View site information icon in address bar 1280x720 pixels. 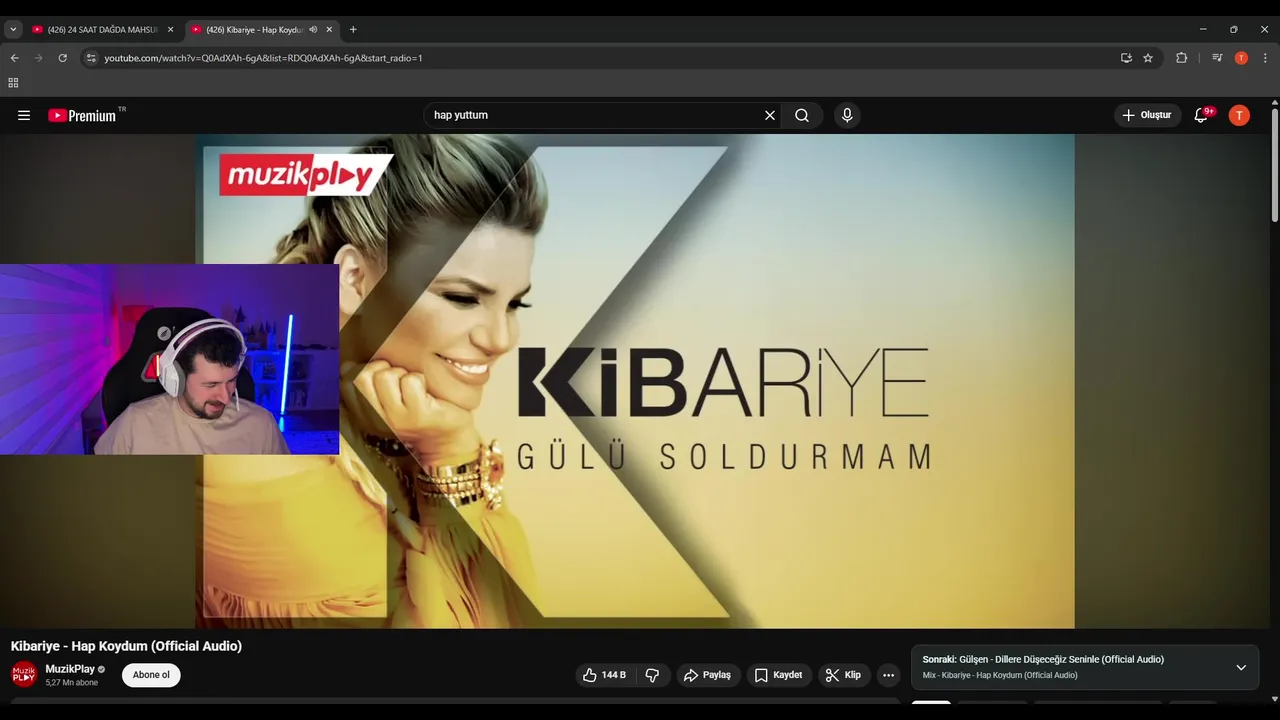(x=91, y=58)
